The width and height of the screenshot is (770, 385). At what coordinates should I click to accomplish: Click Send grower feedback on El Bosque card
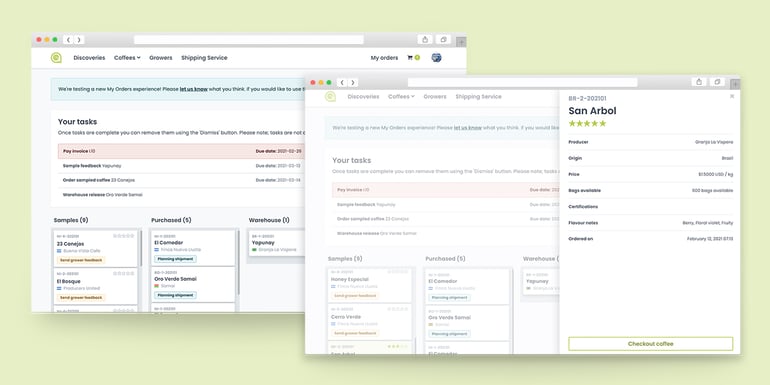tap(81, 298)
